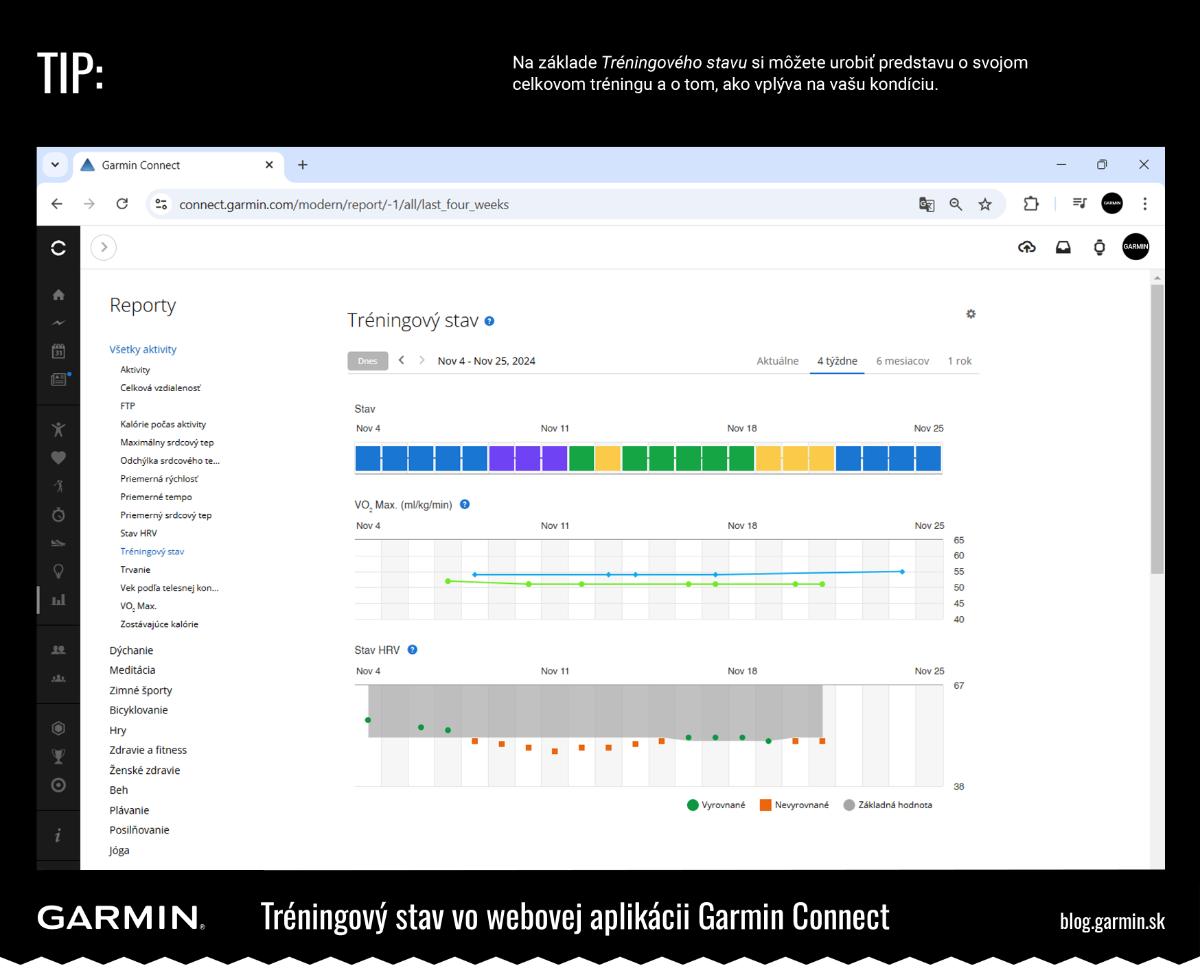The image size is (1200, 979).
Task: Open the target goals icon in sidebar
Action: 58,785
